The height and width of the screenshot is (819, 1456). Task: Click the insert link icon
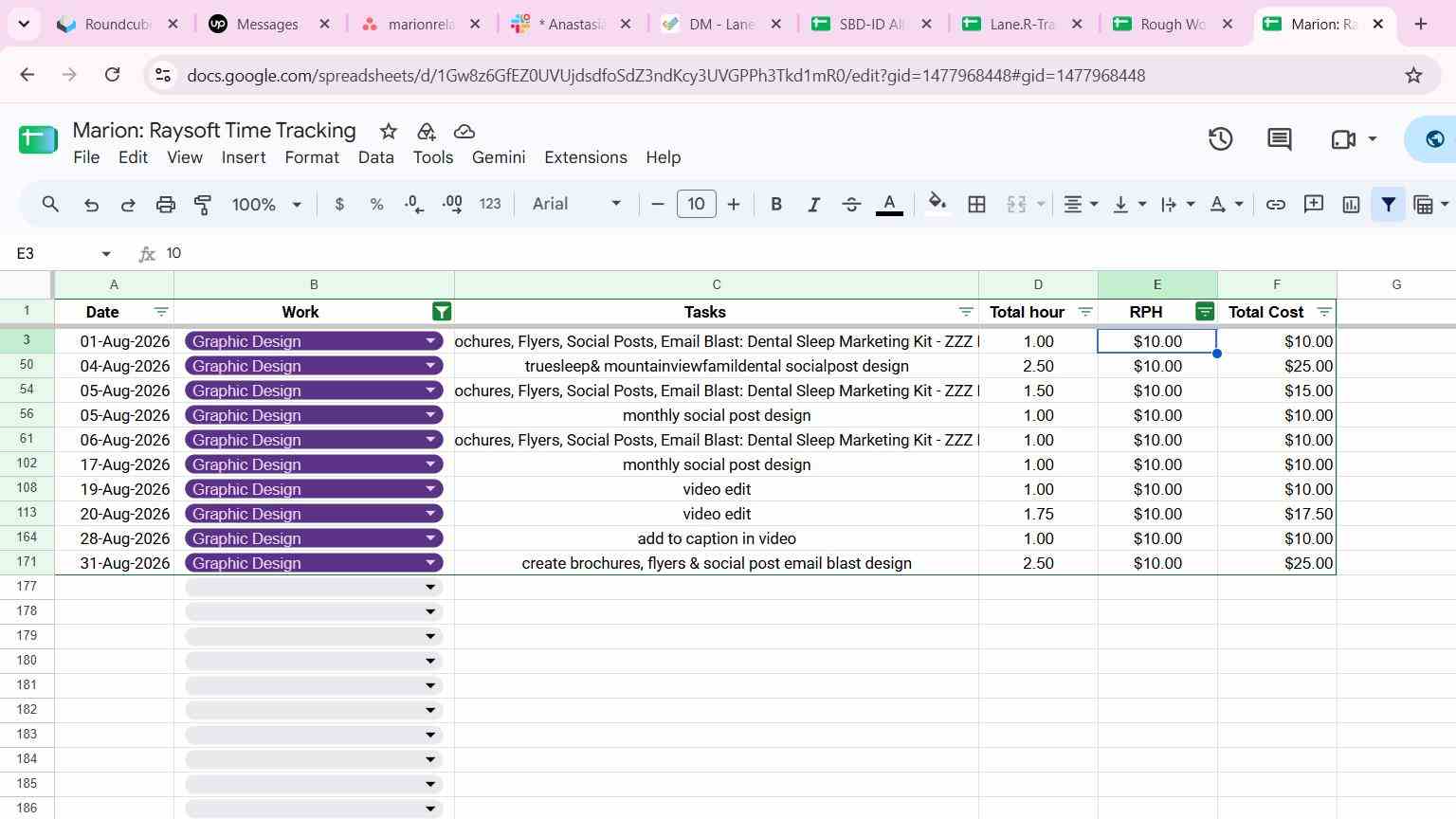[1275, 204]
